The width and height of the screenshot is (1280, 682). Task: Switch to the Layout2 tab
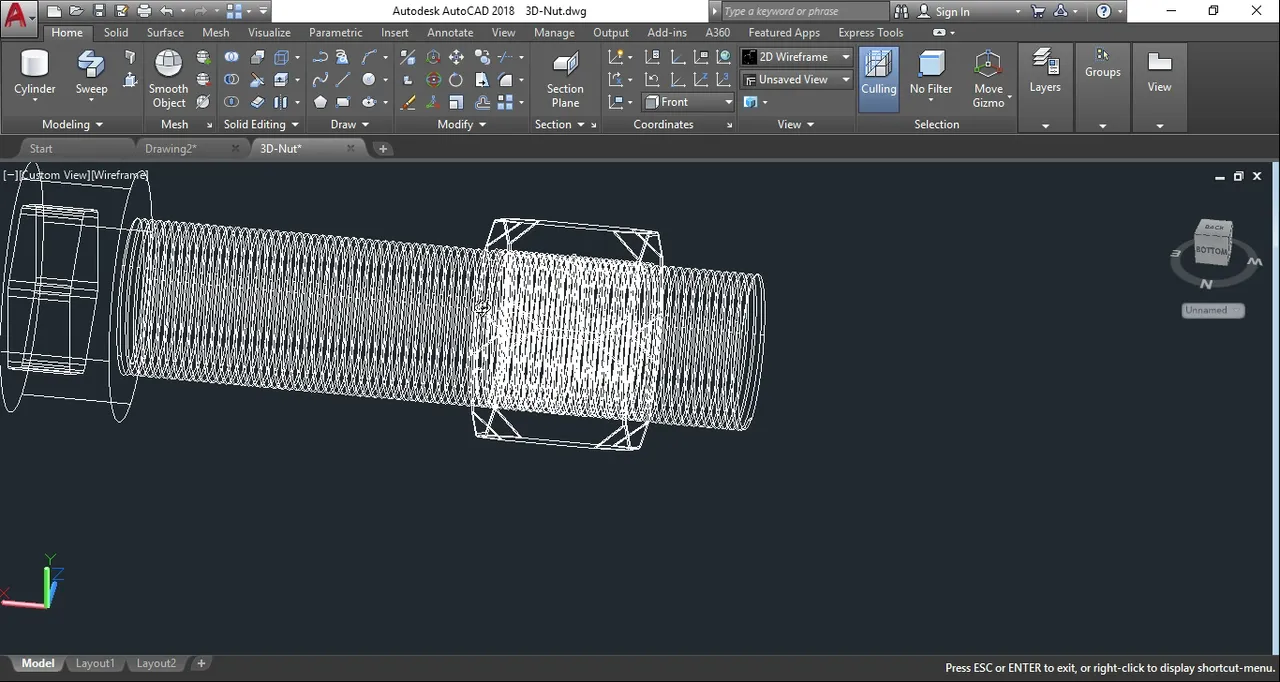click(x=156, y=663)
